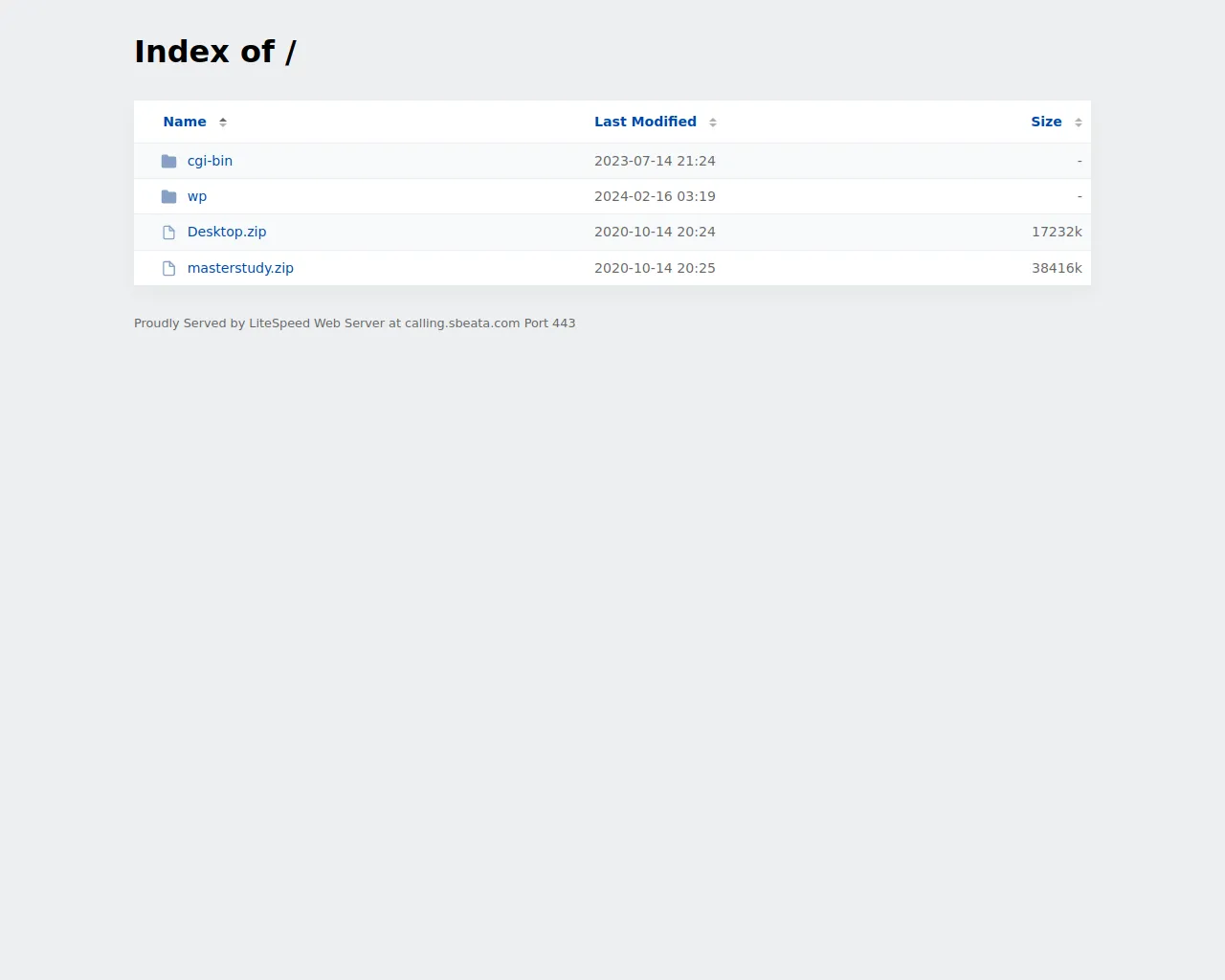This screenshot has width=1225, height=980.
Task: Click sort arrows next to Last Modified
Action: pyautogui.click(x=713, y=122)
